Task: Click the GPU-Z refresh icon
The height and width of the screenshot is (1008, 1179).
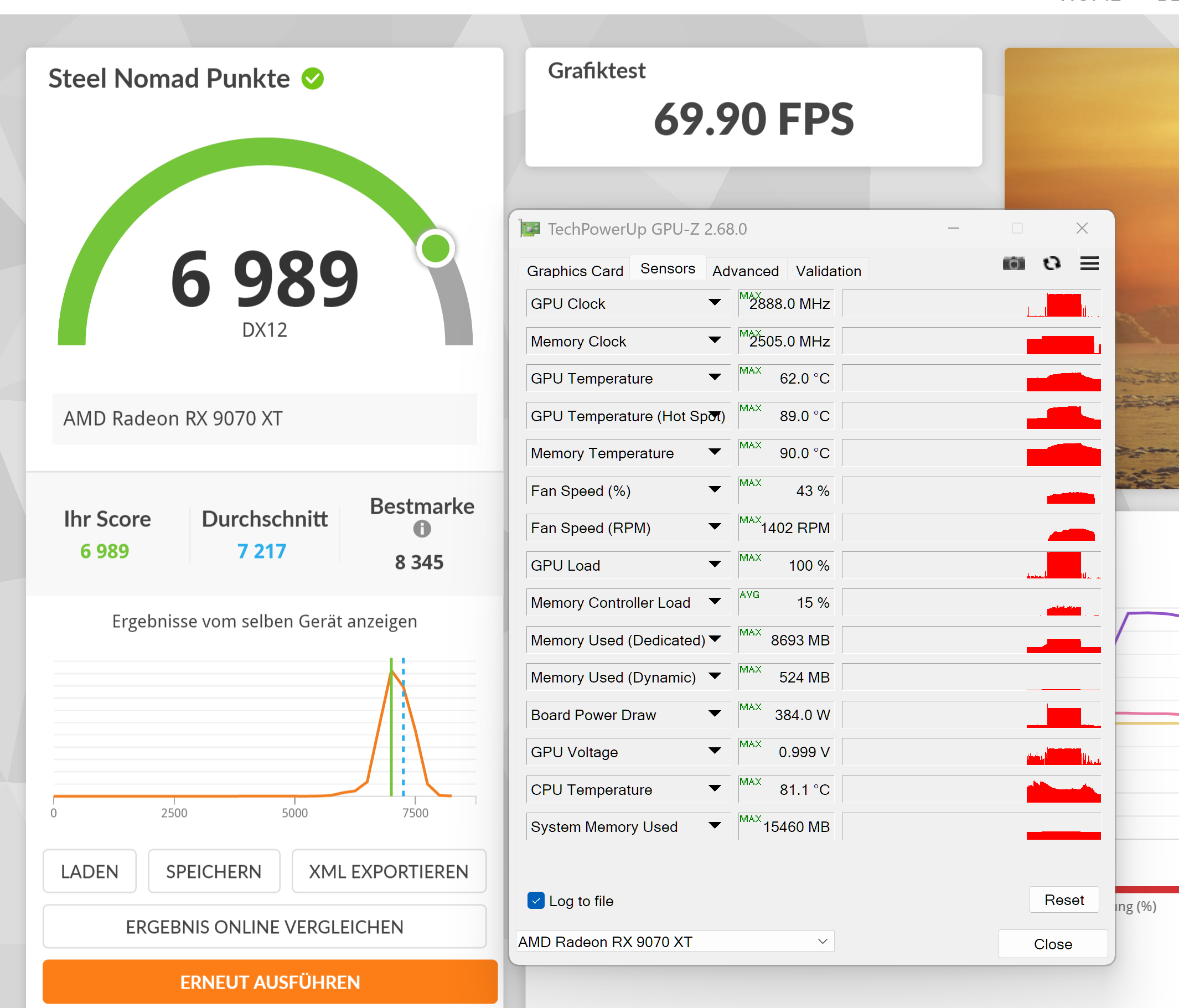Action: point(1051,263)
